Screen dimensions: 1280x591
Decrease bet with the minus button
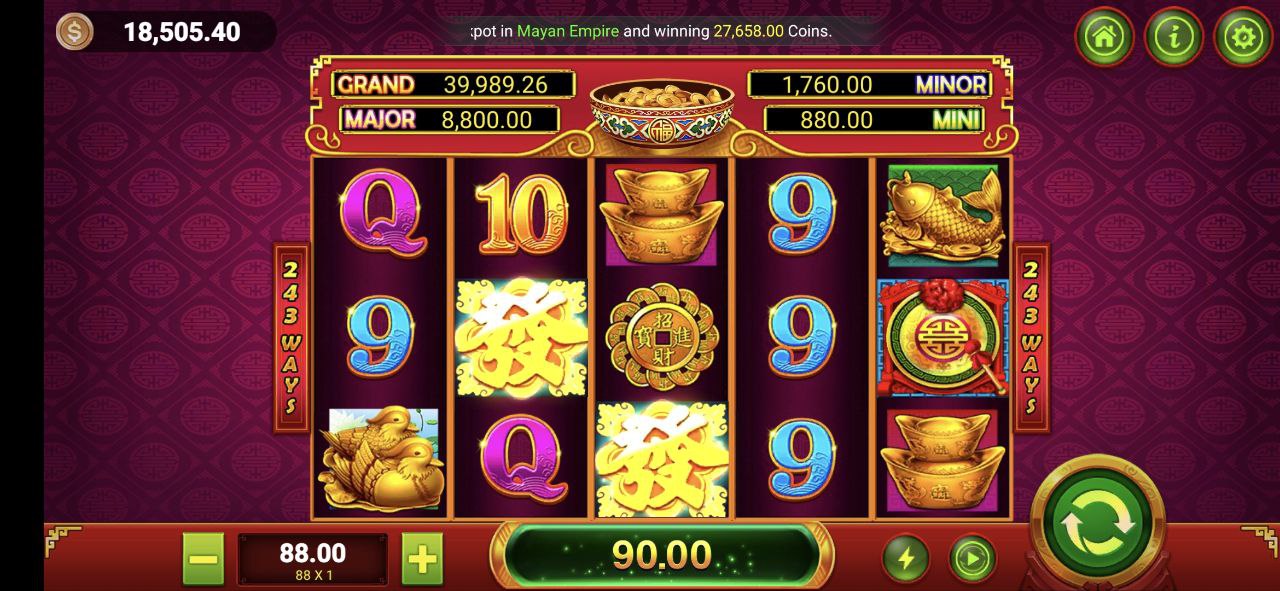(203, 559)
